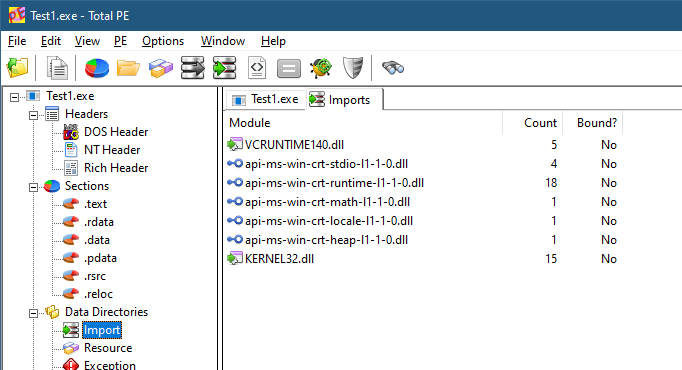Select KERNEL32.dll module name
The image size is (682, 370).
pos(279,259)
